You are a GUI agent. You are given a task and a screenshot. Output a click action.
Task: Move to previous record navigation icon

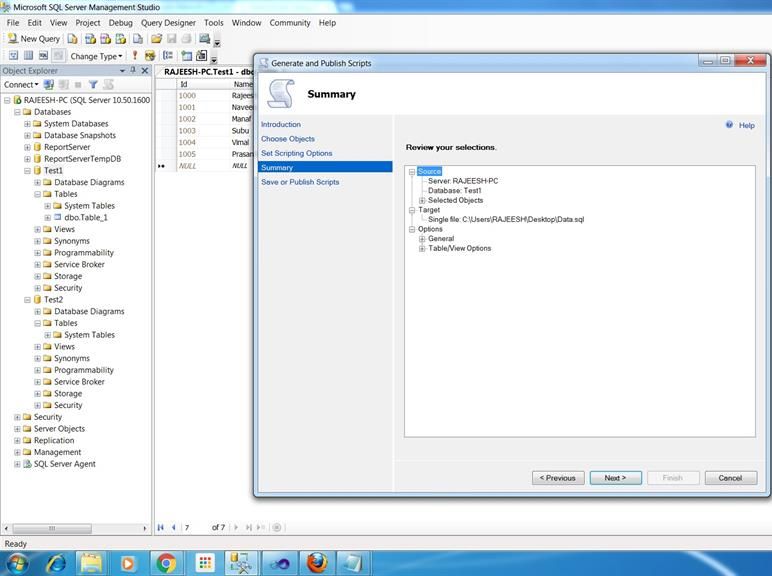[174, 527]
